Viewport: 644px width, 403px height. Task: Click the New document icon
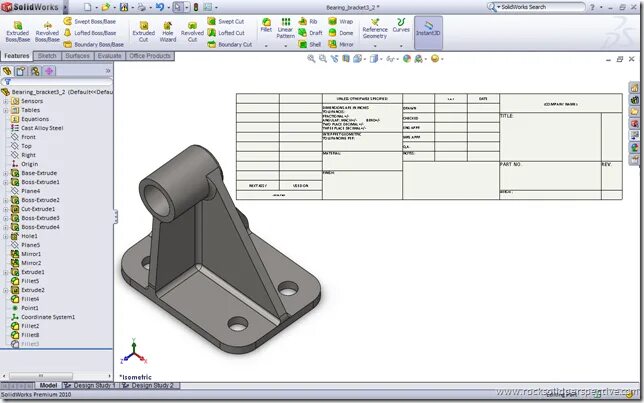87,7
